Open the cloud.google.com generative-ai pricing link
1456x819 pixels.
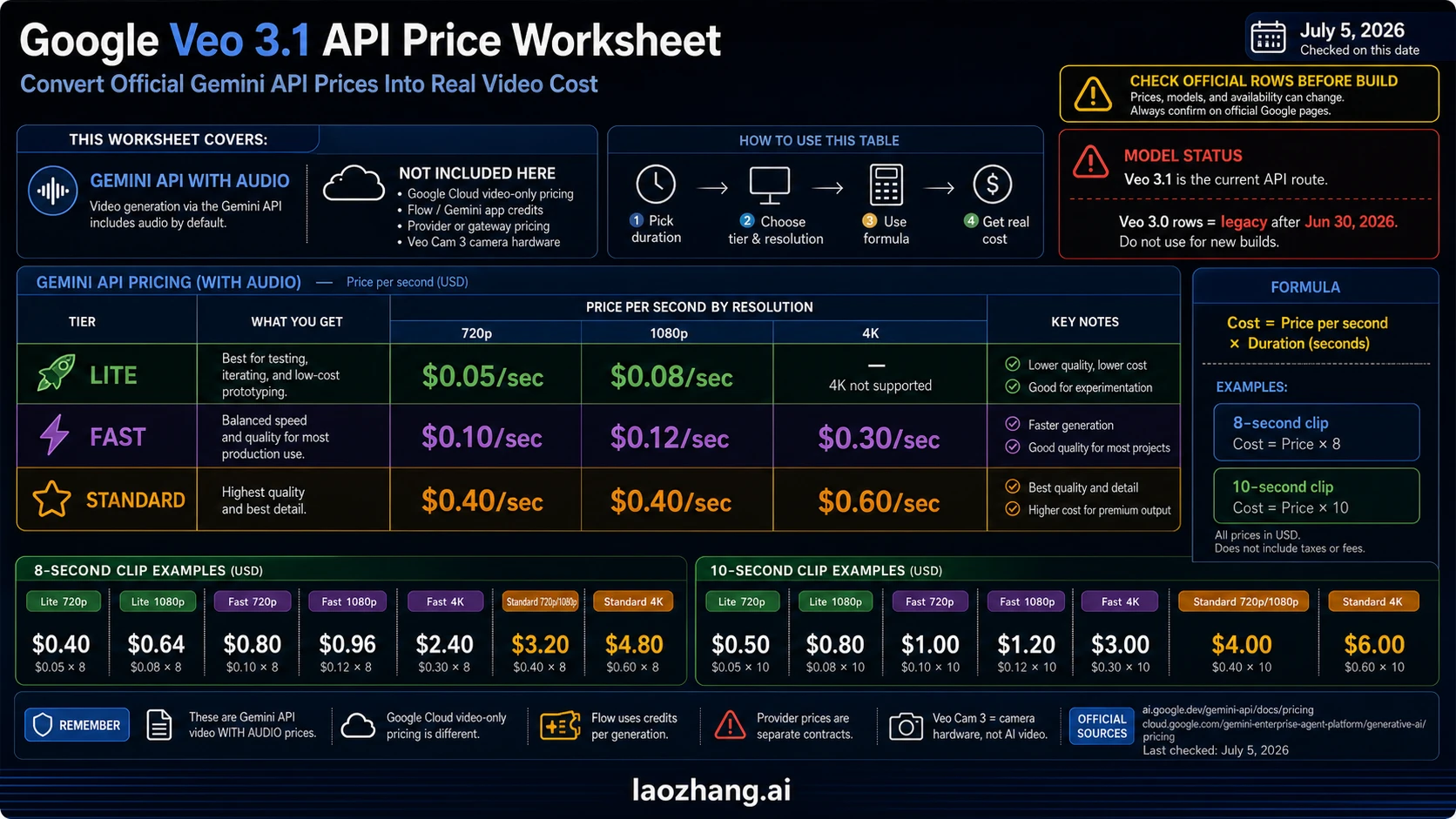coord(1284,730)
